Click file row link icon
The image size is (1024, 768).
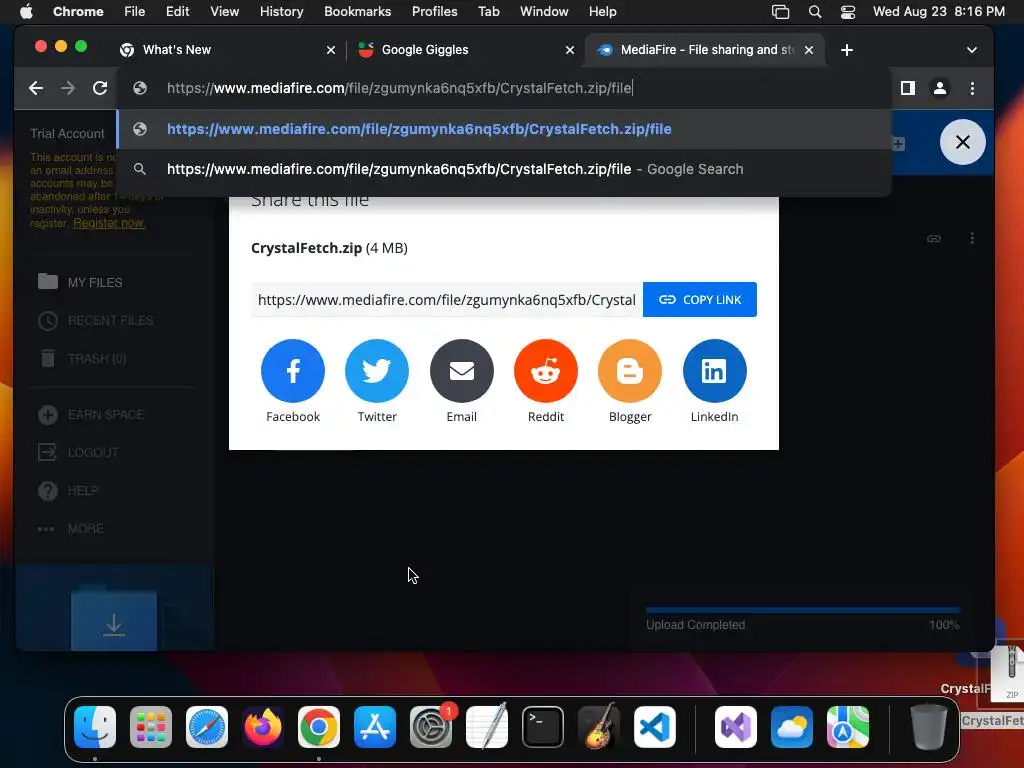click(934, 238)
